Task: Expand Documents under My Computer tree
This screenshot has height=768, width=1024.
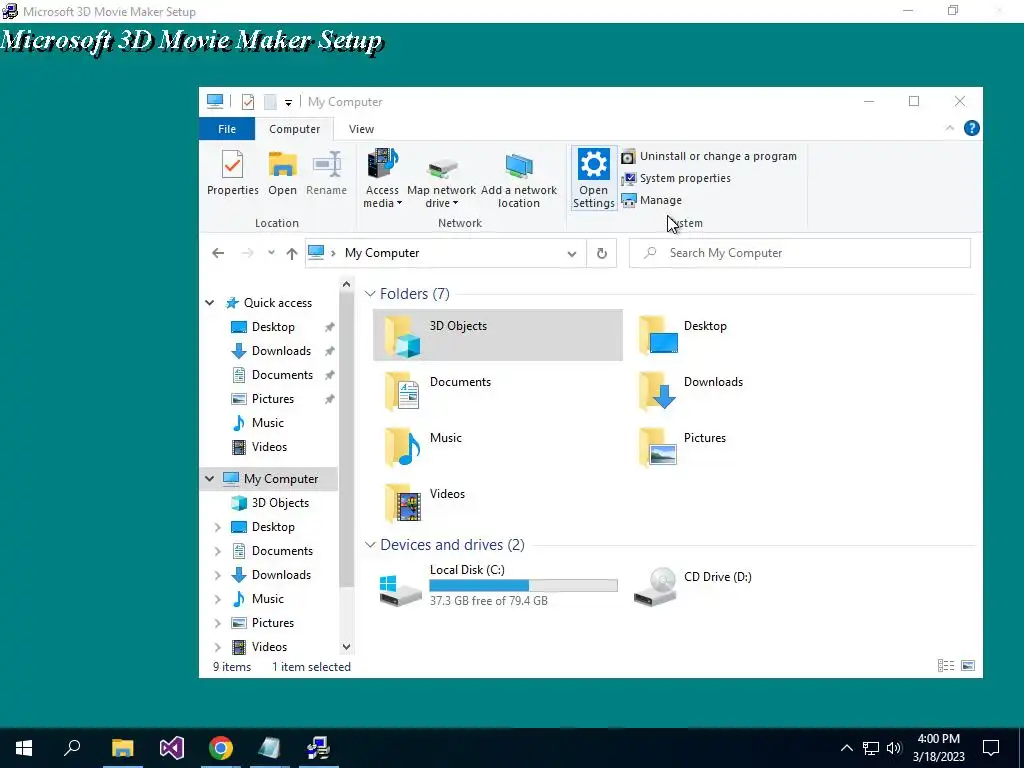Action: coord(218,551)
